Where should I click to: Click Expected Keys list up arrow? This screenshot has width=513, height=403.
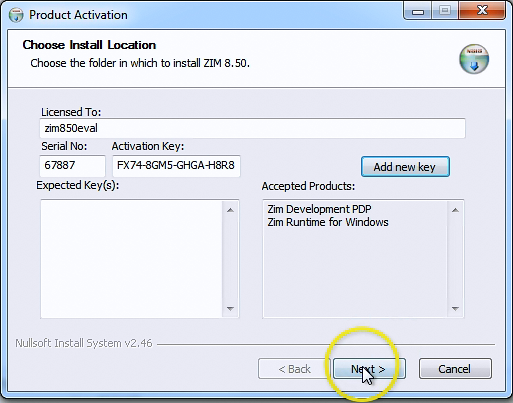click(x=230, y=210)
